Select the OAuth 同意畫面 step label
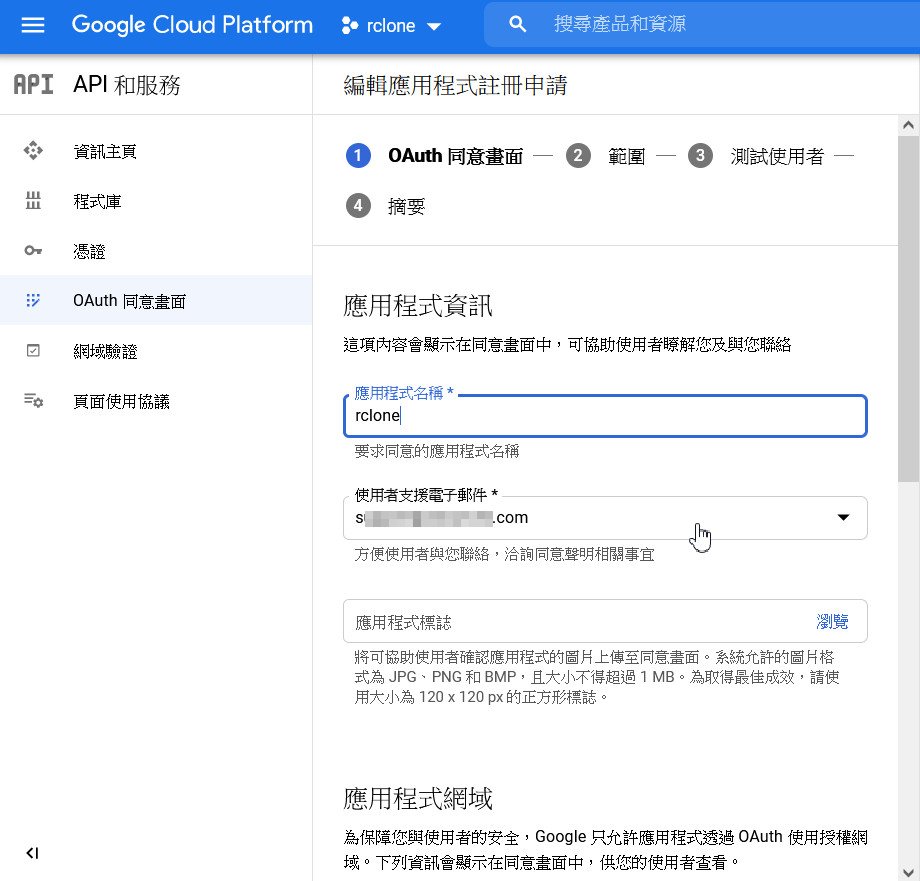 (455, 156)
